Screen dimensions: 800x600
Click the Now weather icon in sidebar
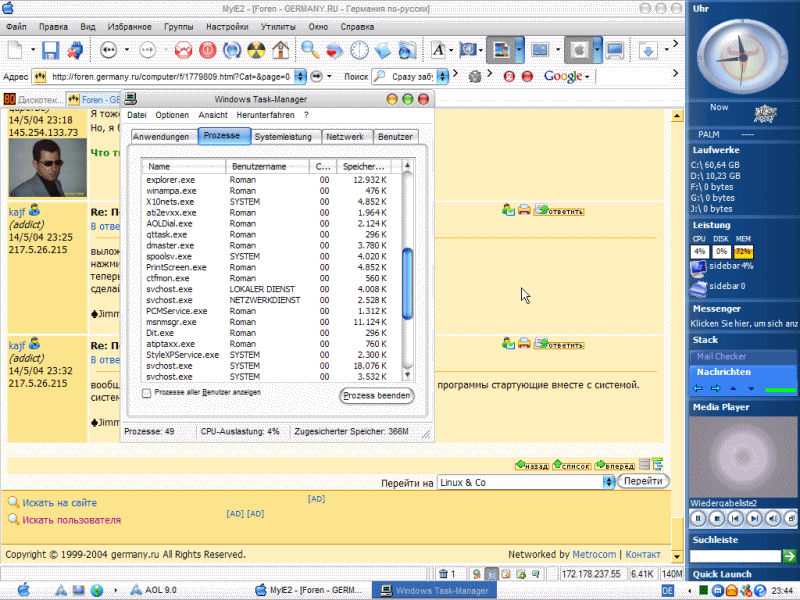[765, 113]
